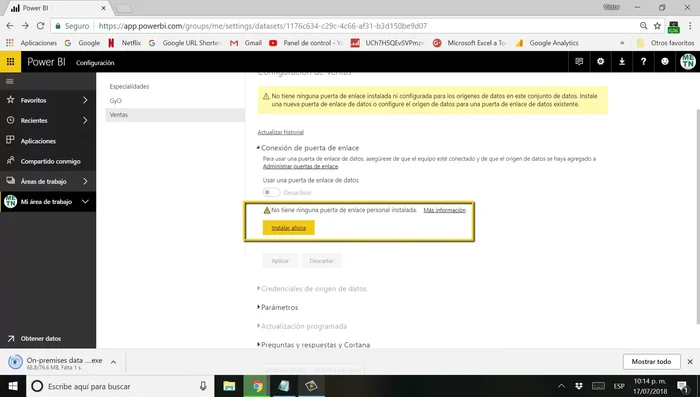700x397 pixels.
Task: Open the user profile avatar in header
Action: [x=688, y=62]
